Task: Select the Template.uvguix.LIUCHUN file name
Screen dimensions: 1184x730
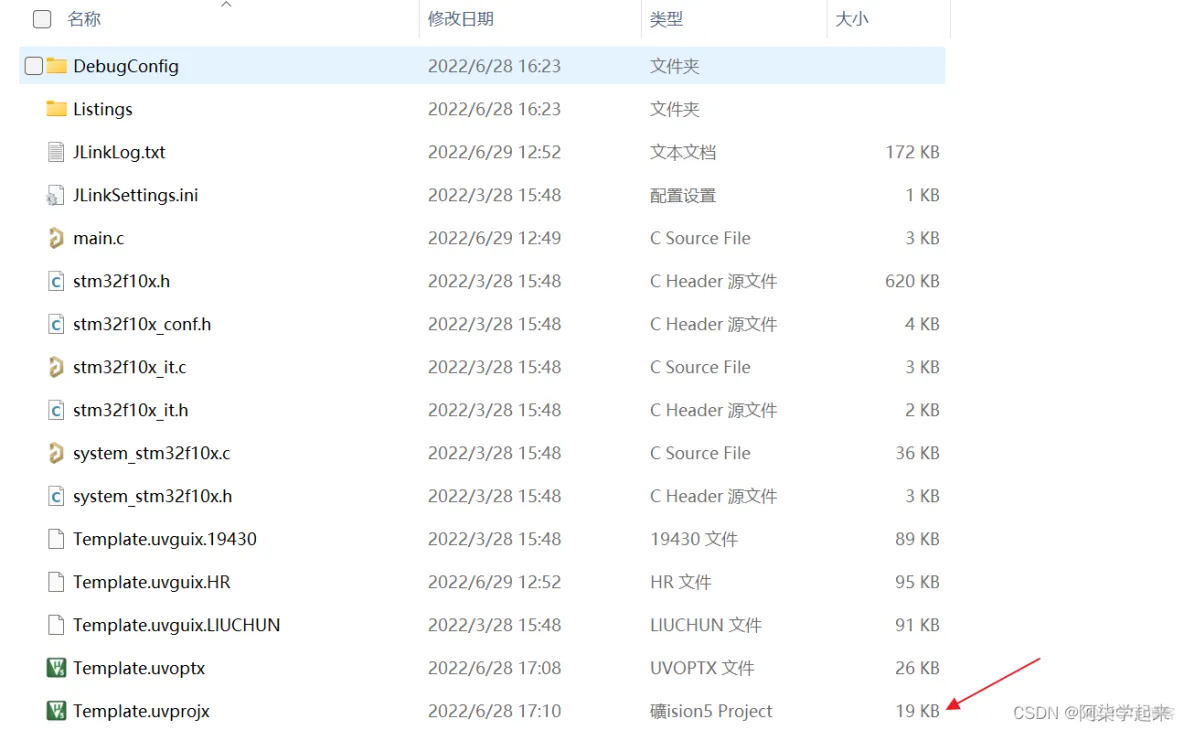Action: tap(177, 625)
